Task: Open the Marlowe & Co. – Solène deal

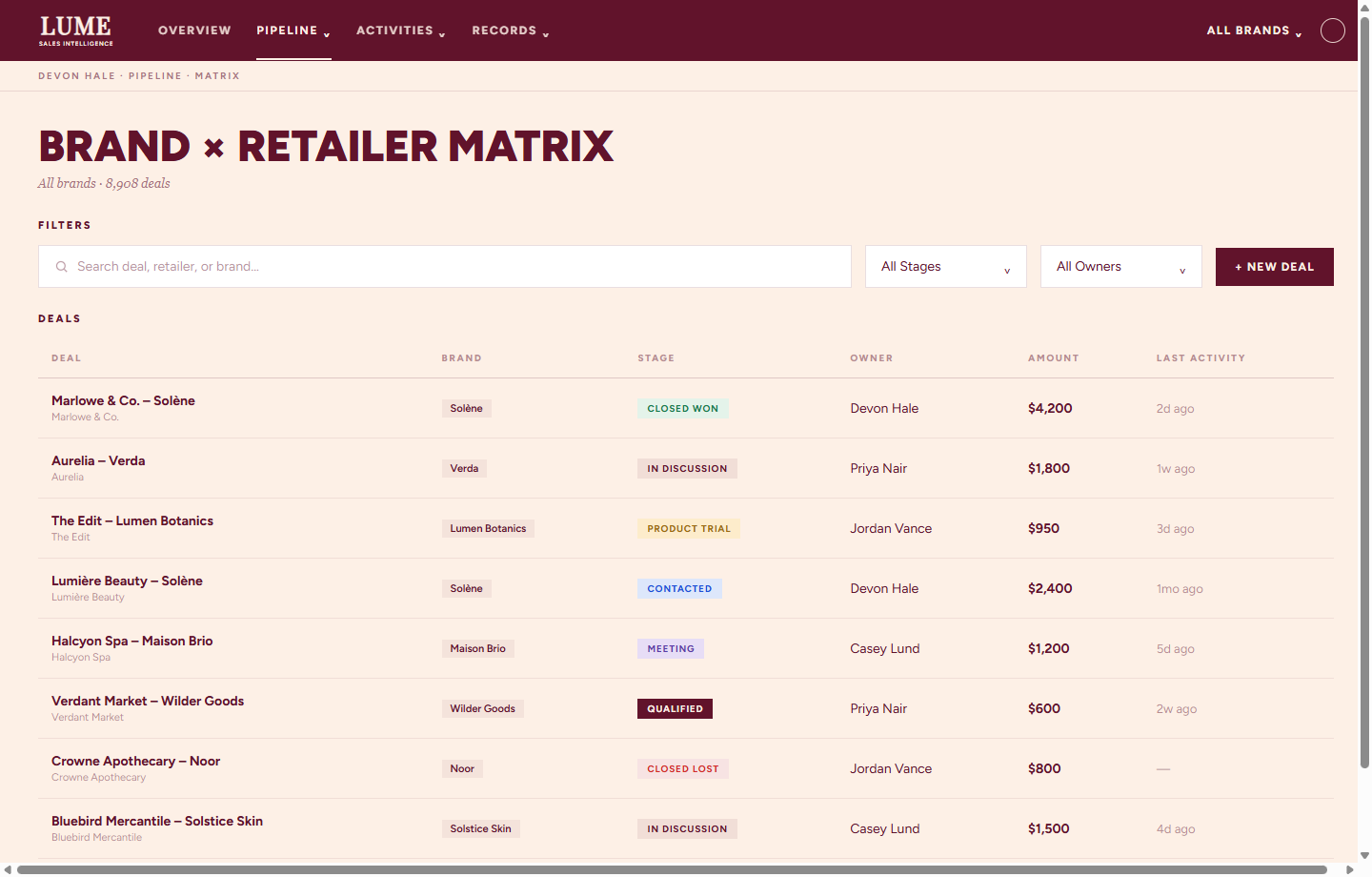Action: (x=123, y=401)
